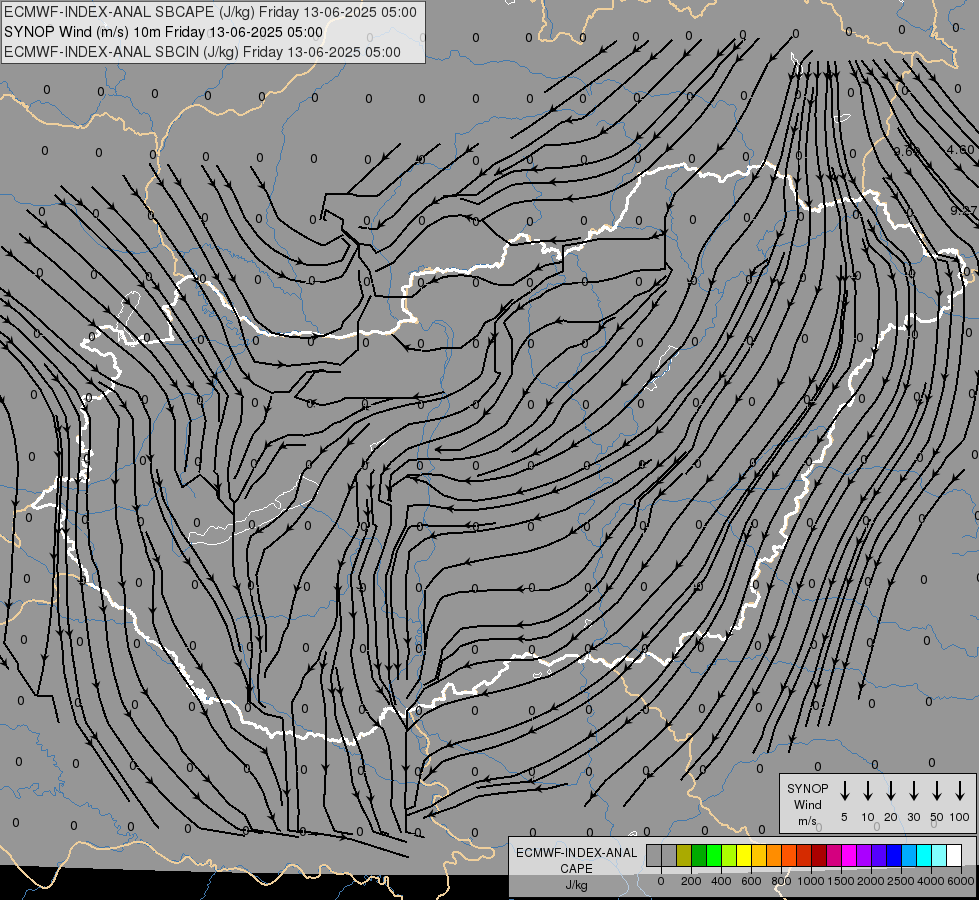Click the 1000 tick label on CAPE scale
The height and width of the screenshot is (900, 979).
coord(811,881)
